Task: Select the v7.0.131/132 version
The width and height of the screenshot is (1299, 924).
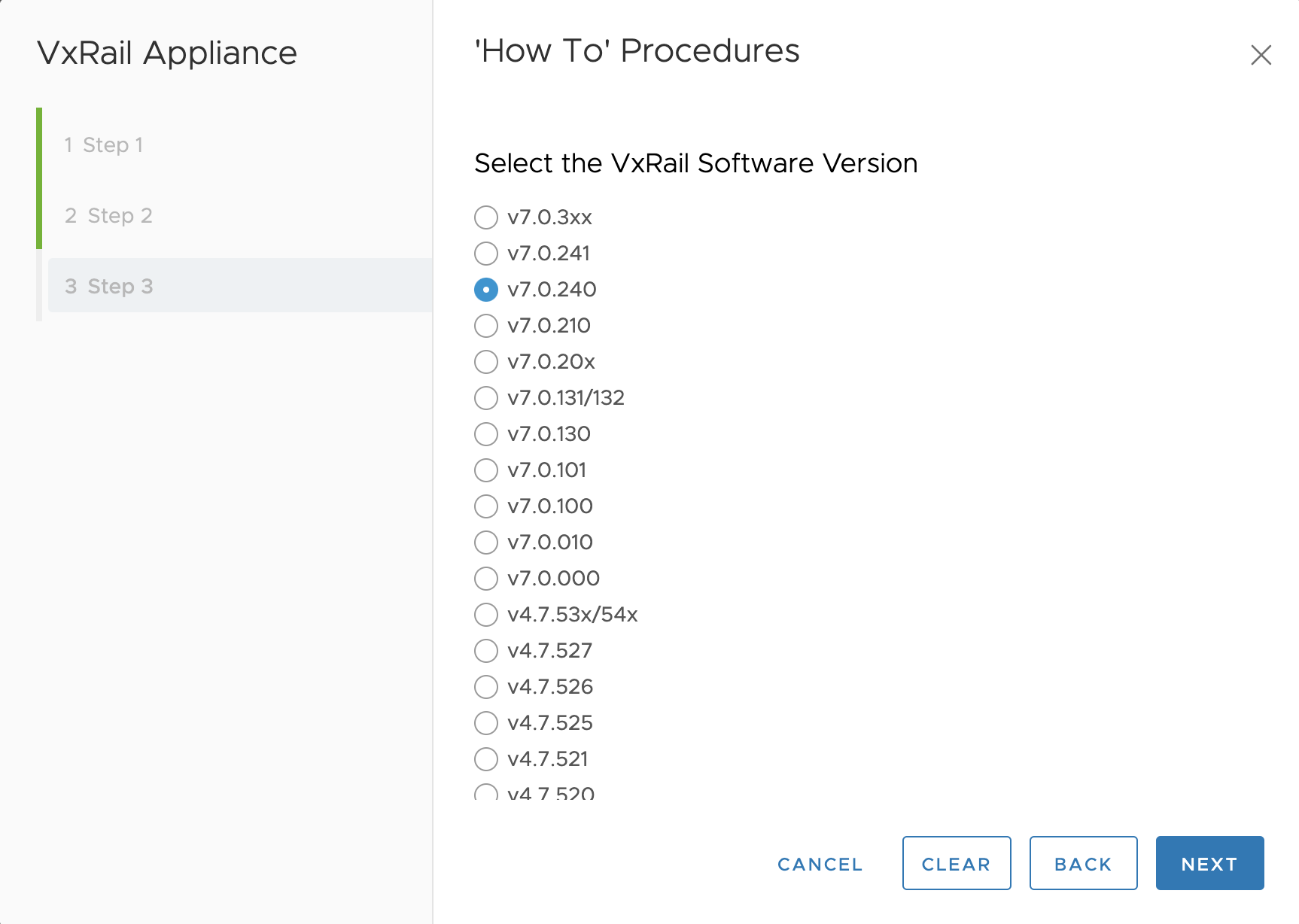Action: point(486,398)
